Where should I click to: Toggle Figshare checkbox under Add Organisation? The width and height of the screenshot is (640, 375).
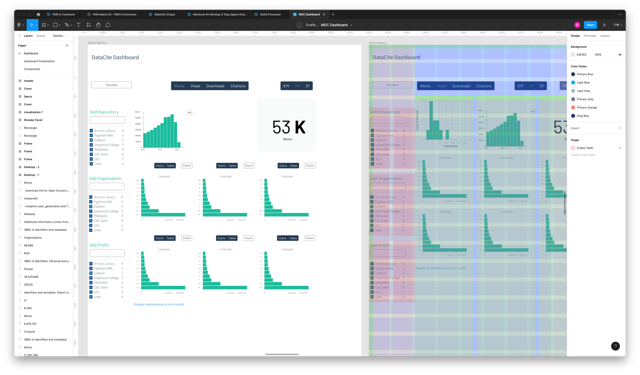tap(91, 202)
